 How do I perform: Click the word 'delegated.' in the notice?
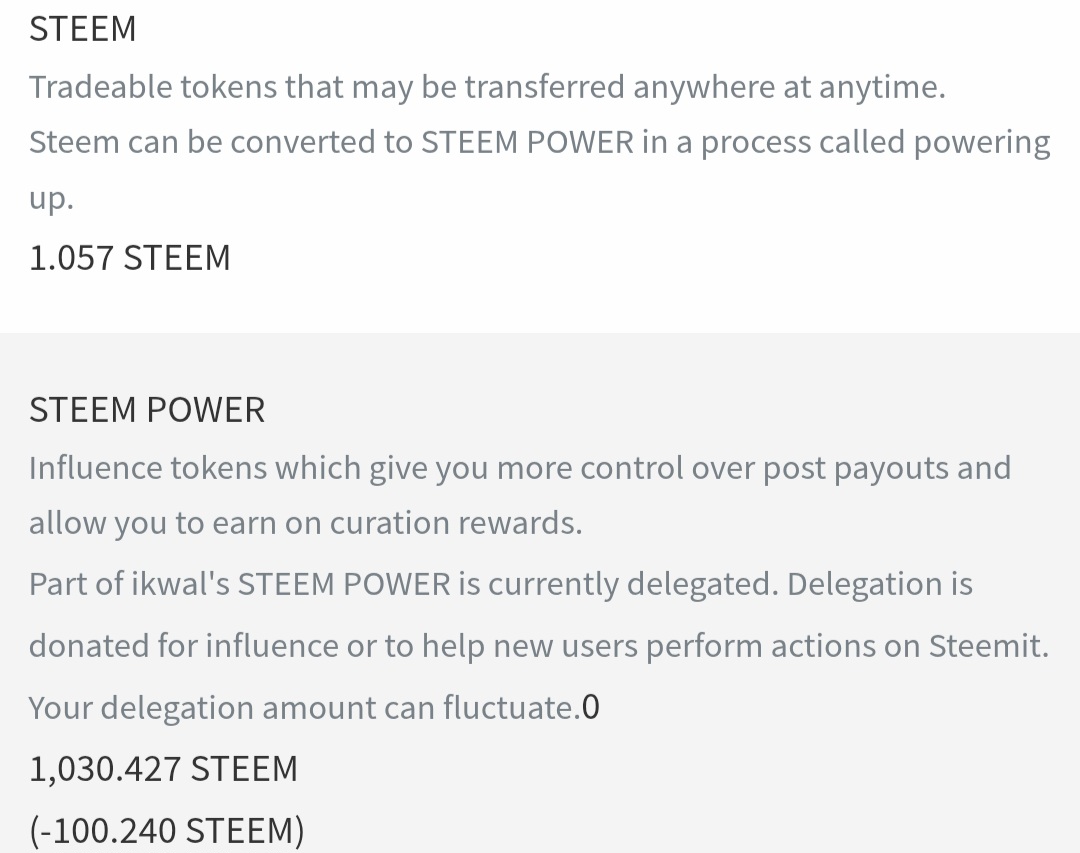[703, 584]
